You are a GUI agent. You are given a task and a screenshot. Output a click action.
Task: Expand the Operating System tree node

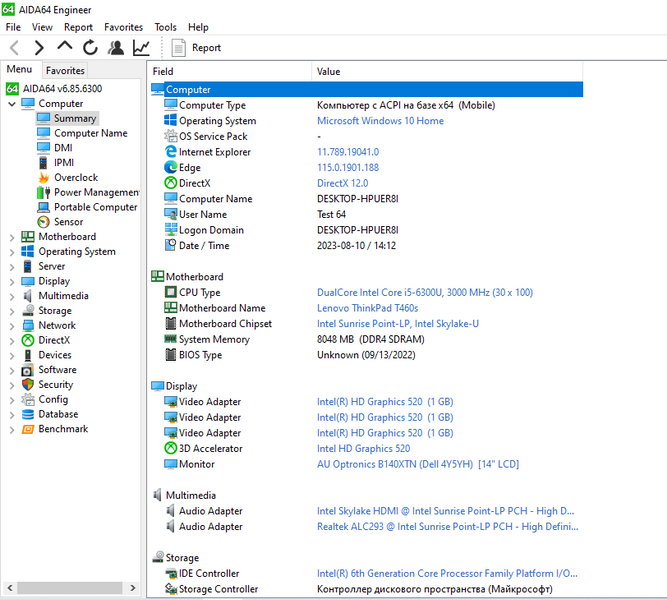coord(12,252)
